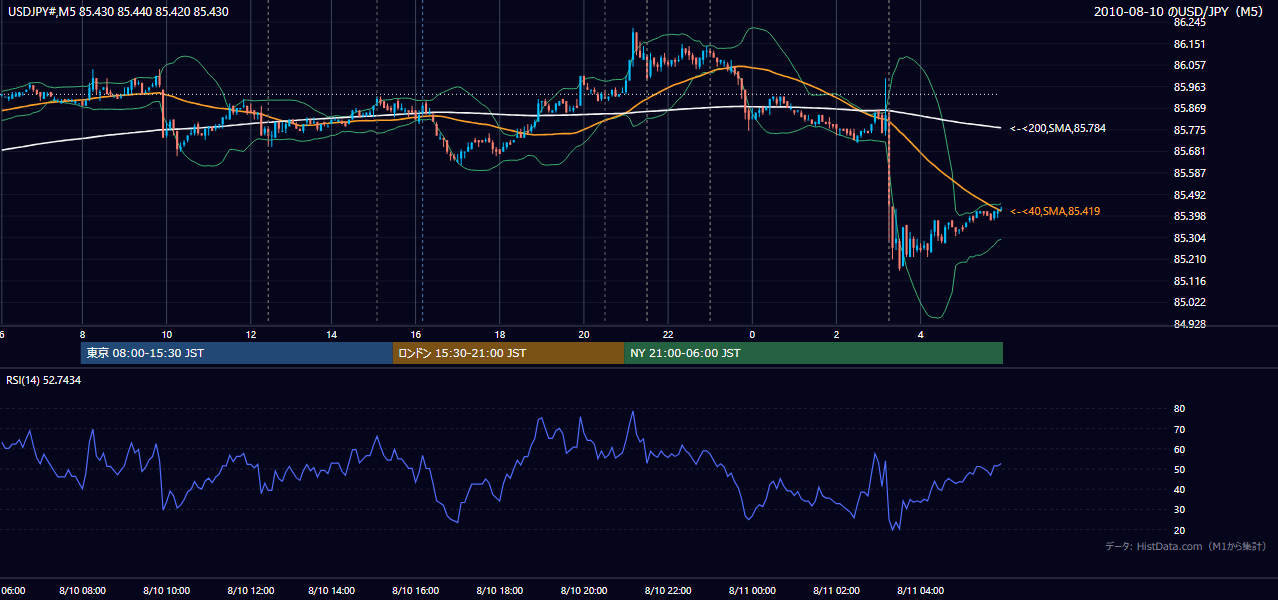This screenshot has width=1278, height=600.
Task: Click hour label 2 below the price chart
Action: pos(836,335)
